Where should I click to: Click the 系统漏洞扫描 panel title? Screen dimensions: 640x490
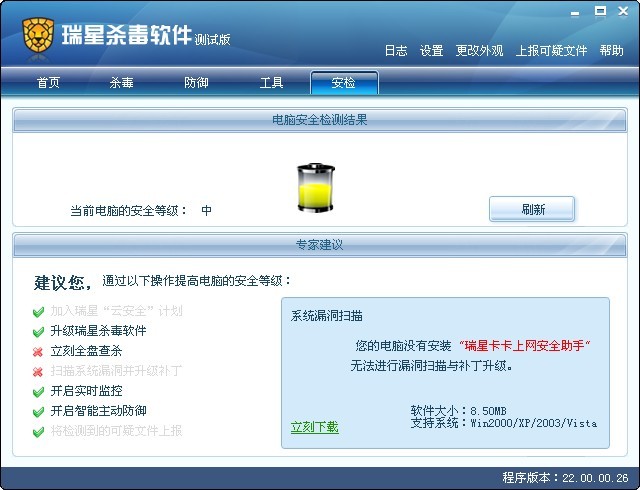coord(327,316)
